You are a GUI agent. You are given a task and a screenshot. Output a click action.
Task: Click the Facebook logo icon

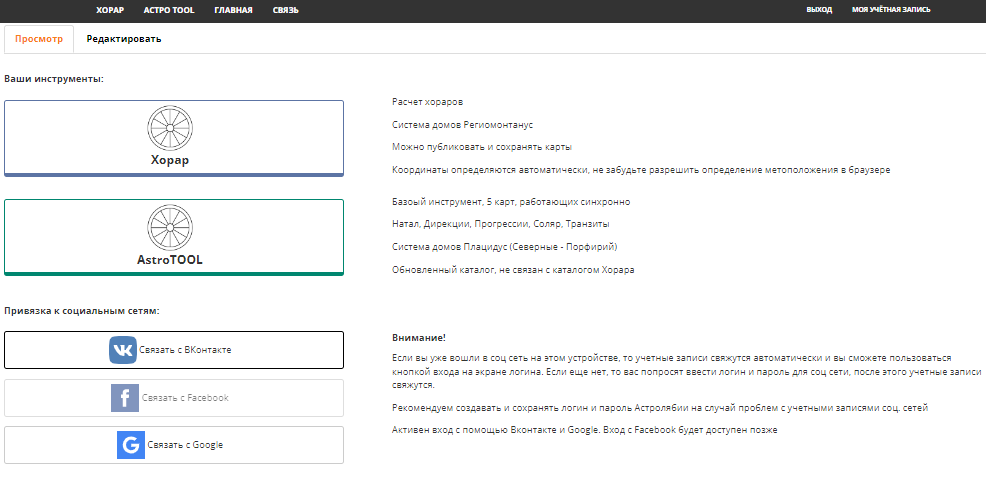125,397
